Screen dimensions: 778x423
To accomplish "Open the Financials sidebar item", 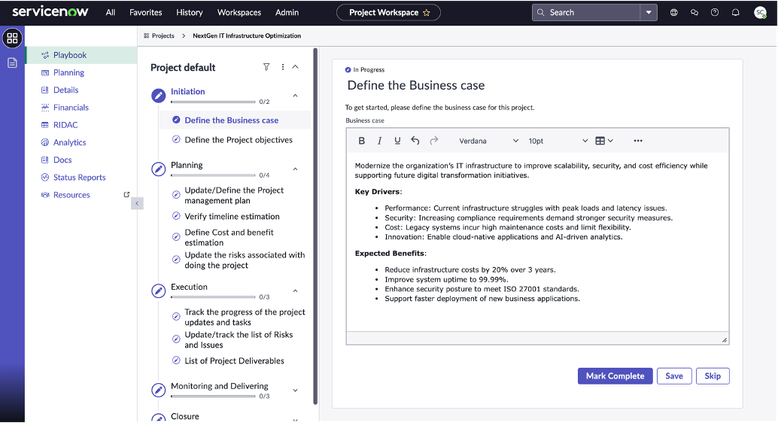I will click(x=70, y=107).
